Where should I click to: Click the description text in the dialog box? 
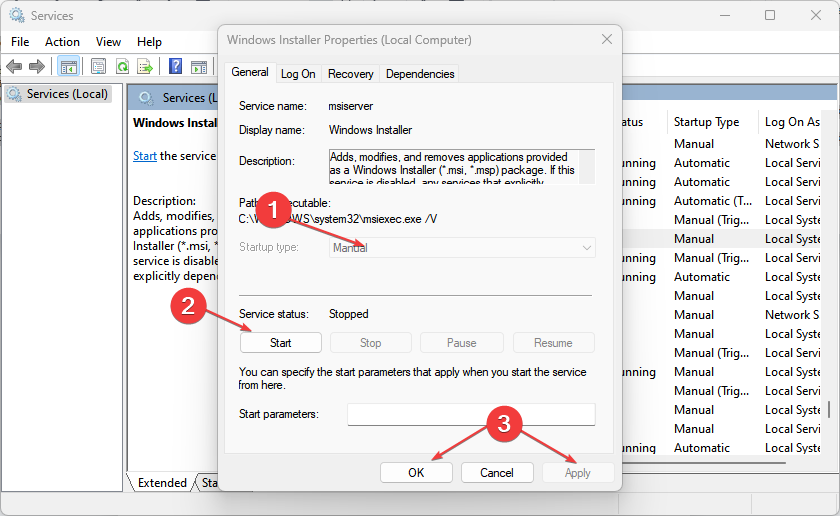(x=452, y=167)
